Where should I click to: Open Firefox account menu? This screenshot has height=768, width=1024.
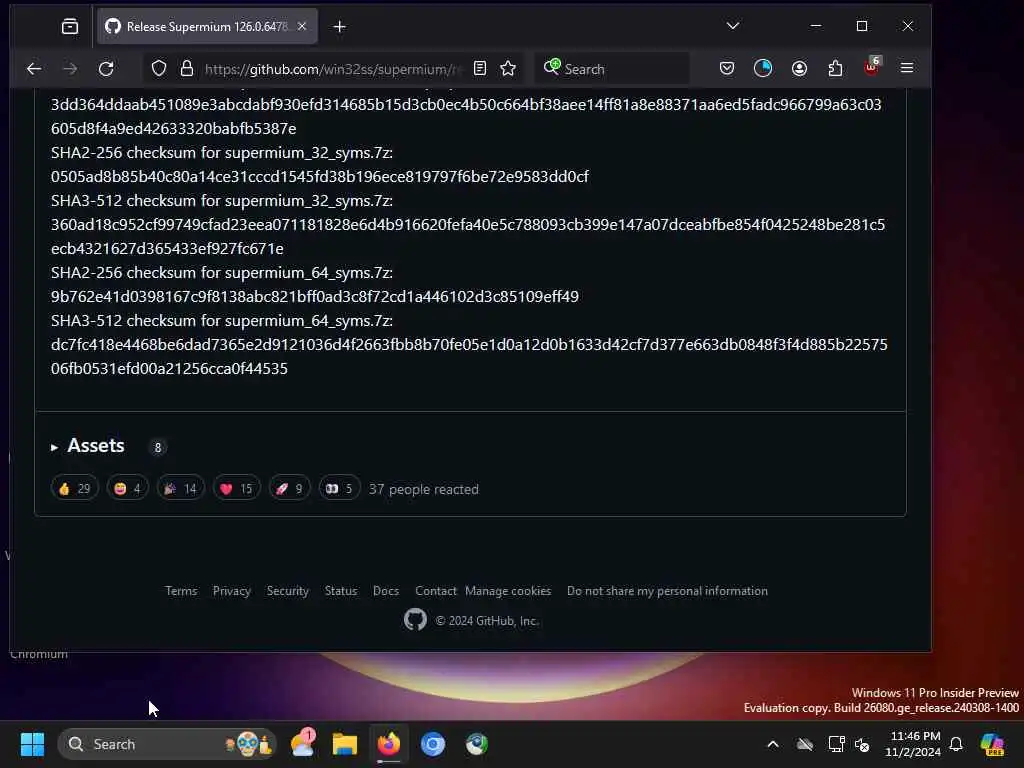(x=799, y=69)
